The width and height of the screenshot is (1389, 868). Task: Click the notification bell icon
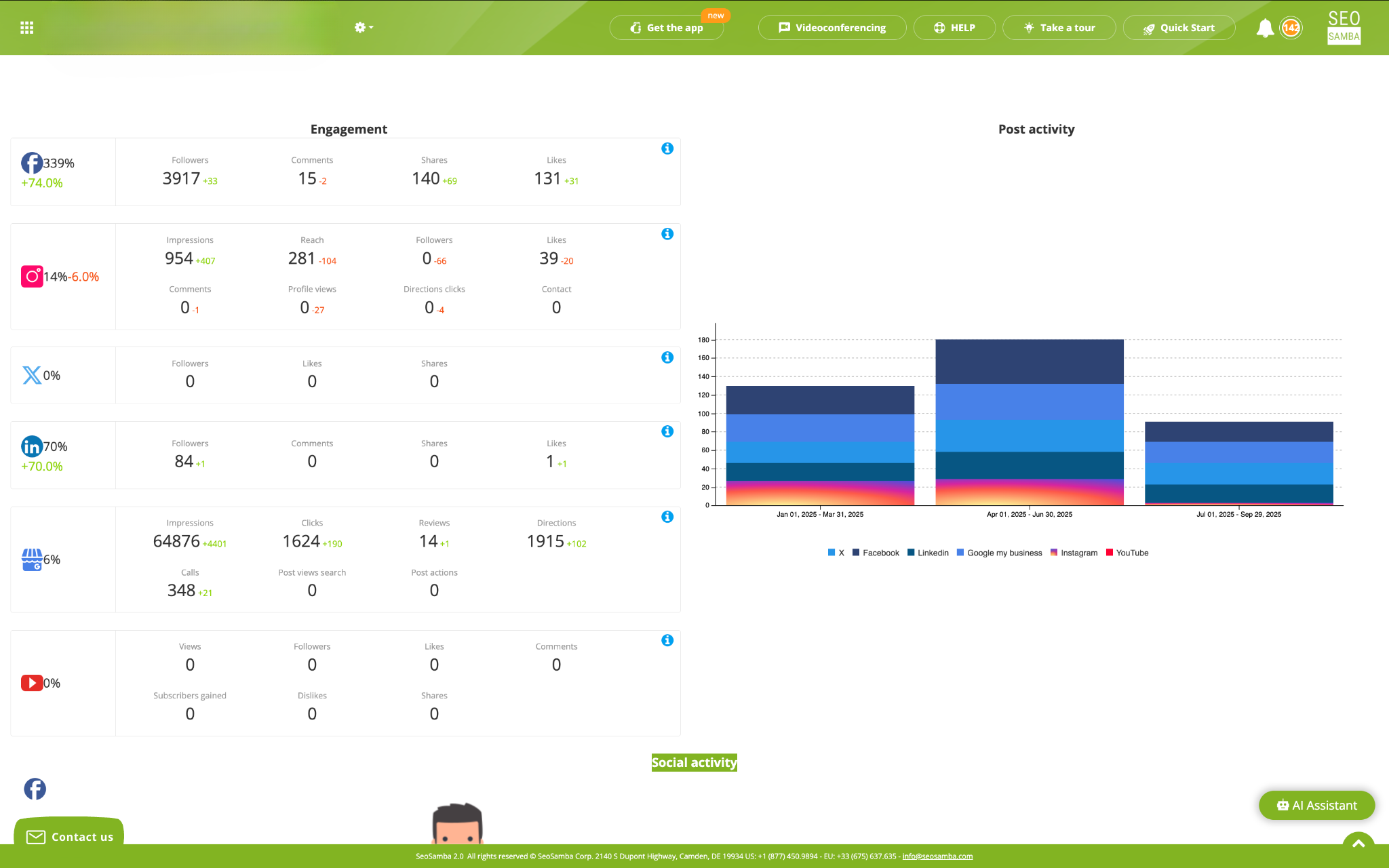pyautogui.click(x=1264, y=28)
